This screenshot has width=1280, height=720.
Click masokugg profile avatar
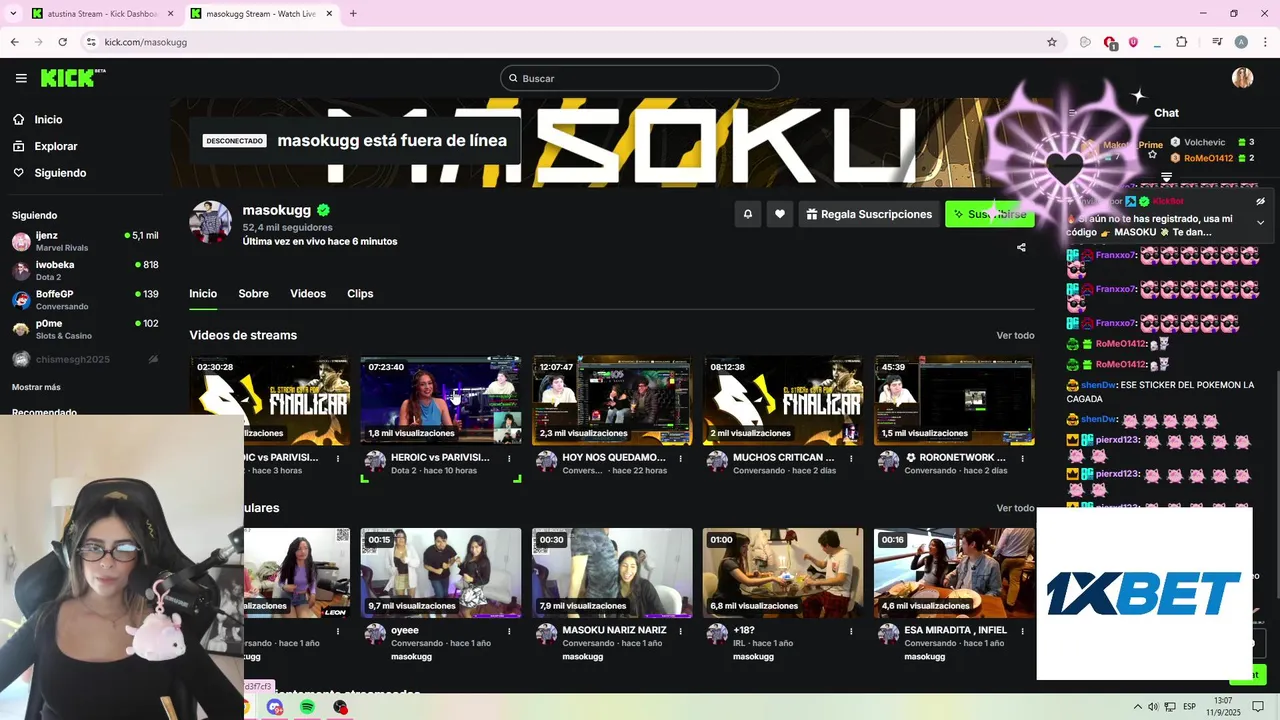coord(211,222)
